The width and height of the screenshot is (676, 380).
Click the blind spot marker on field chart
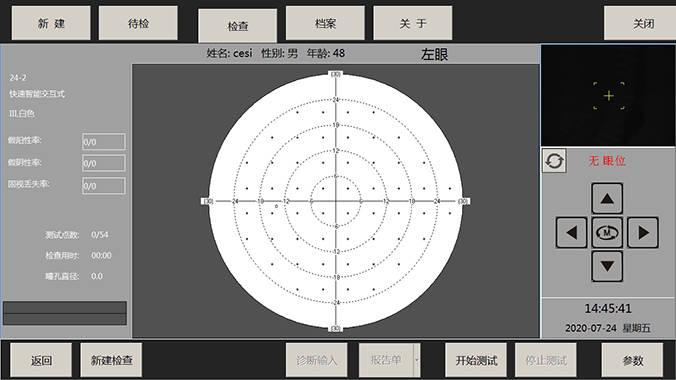276,206
